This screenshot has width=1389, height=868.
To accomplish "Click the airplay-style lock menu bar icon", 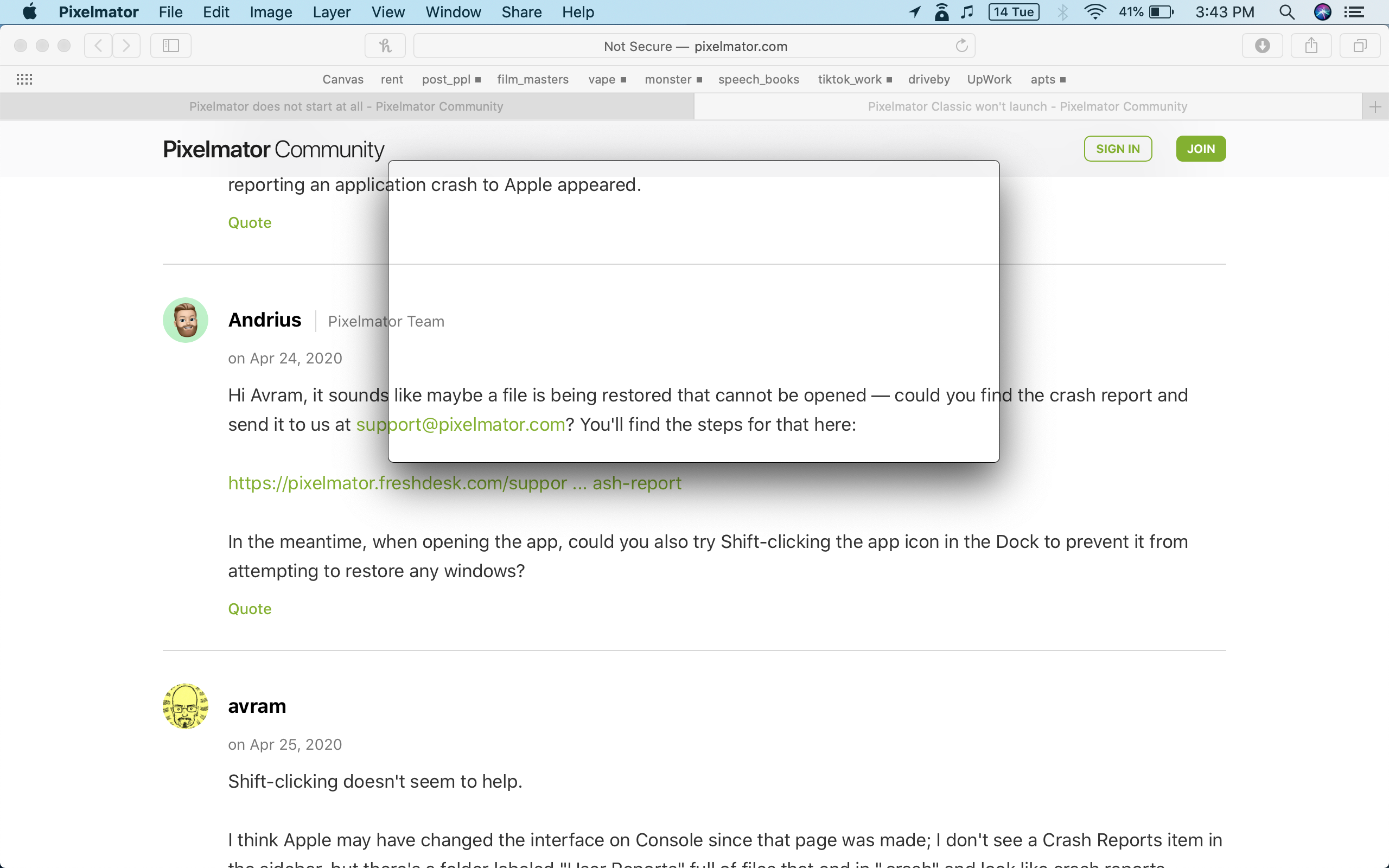I will (942, 12).
